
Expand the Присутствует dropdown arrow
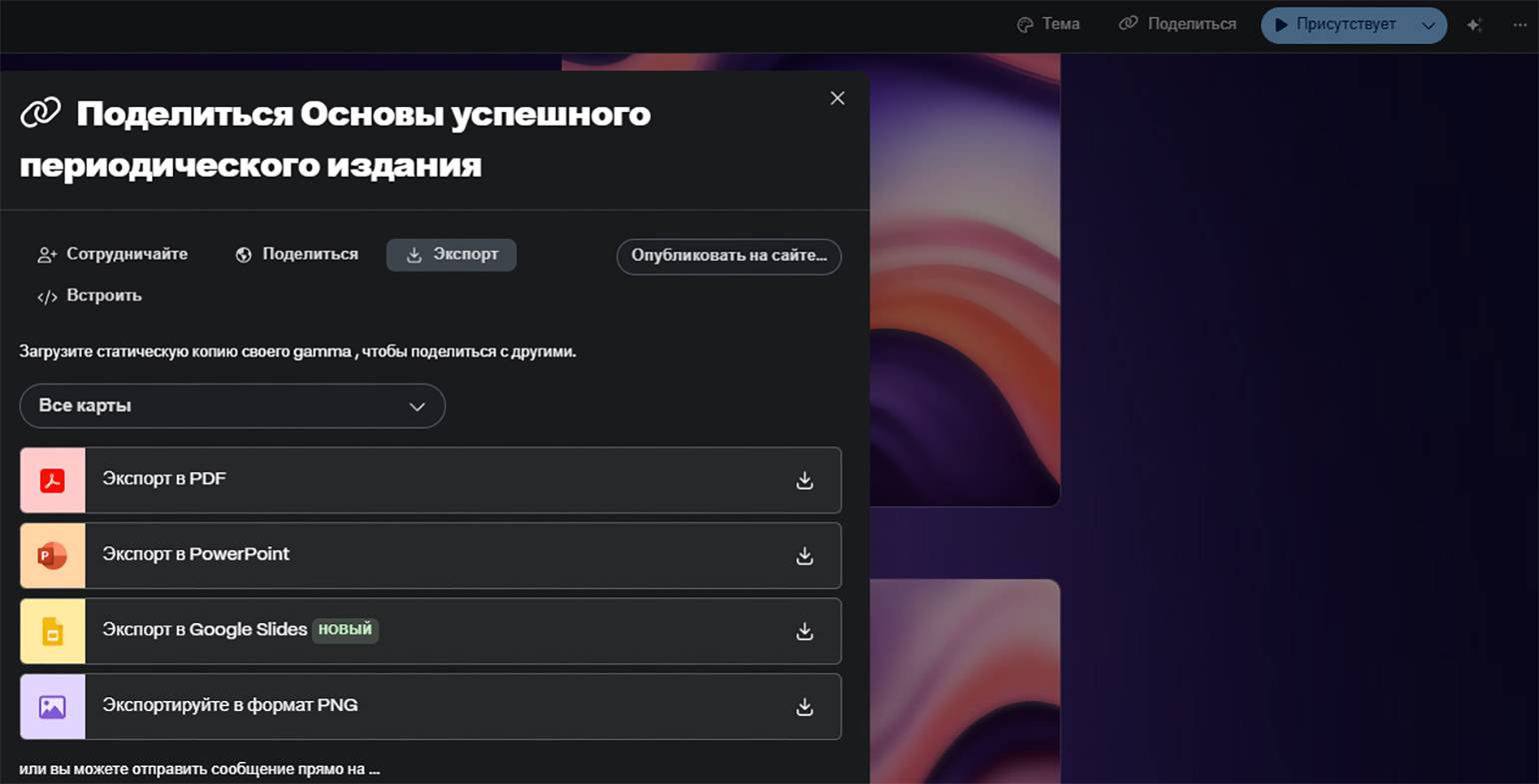pyautogui.click(x=1429, y=25)
